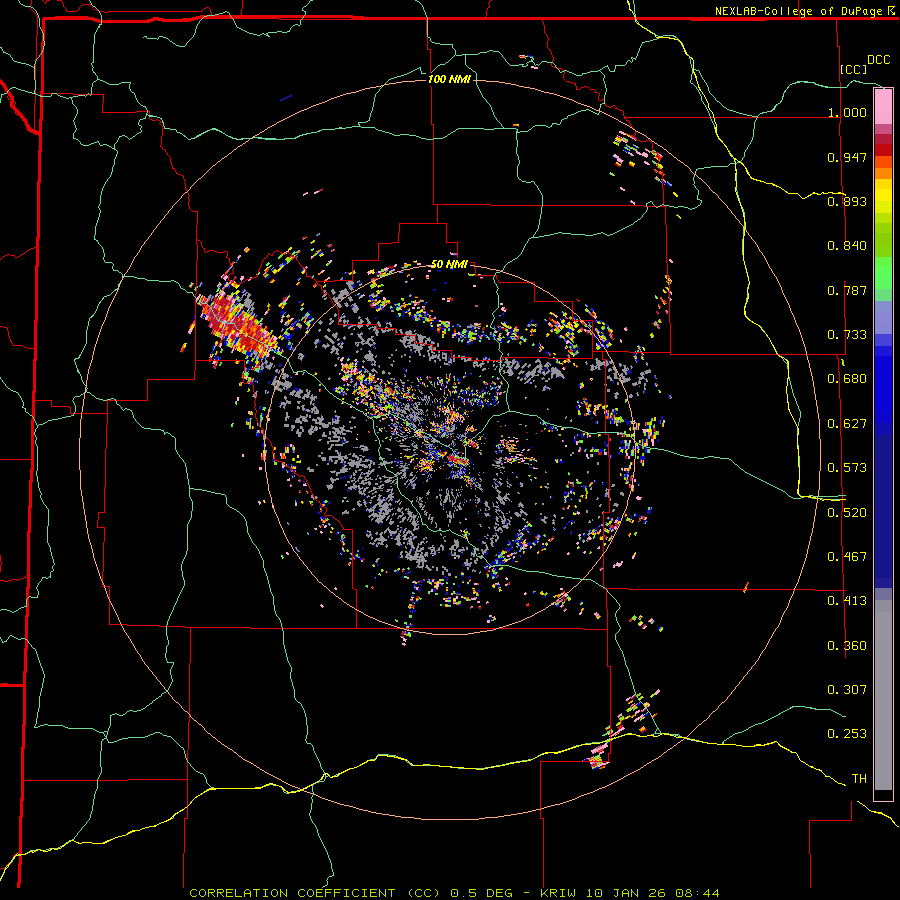Click the 100 NMI range ring label
Screen dimensions: 900x900
point(449,79)
